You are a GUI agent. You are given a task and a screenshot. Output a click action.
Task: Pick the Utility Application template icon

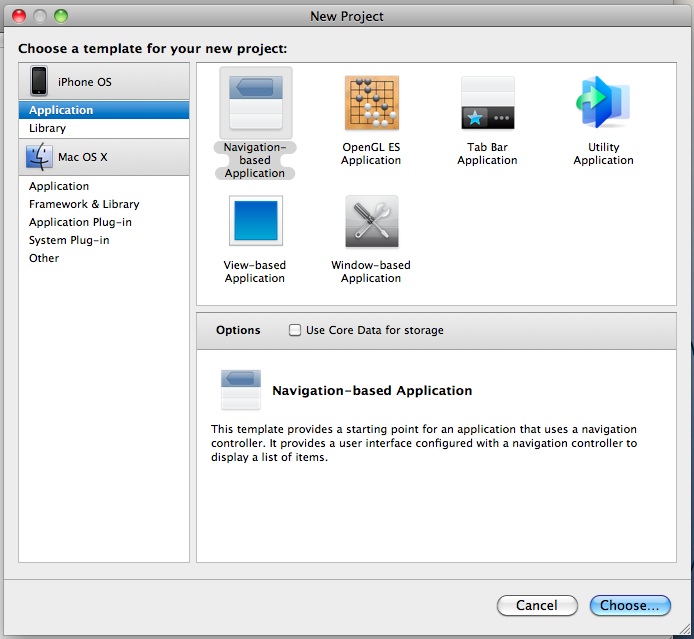coord(603,102)
